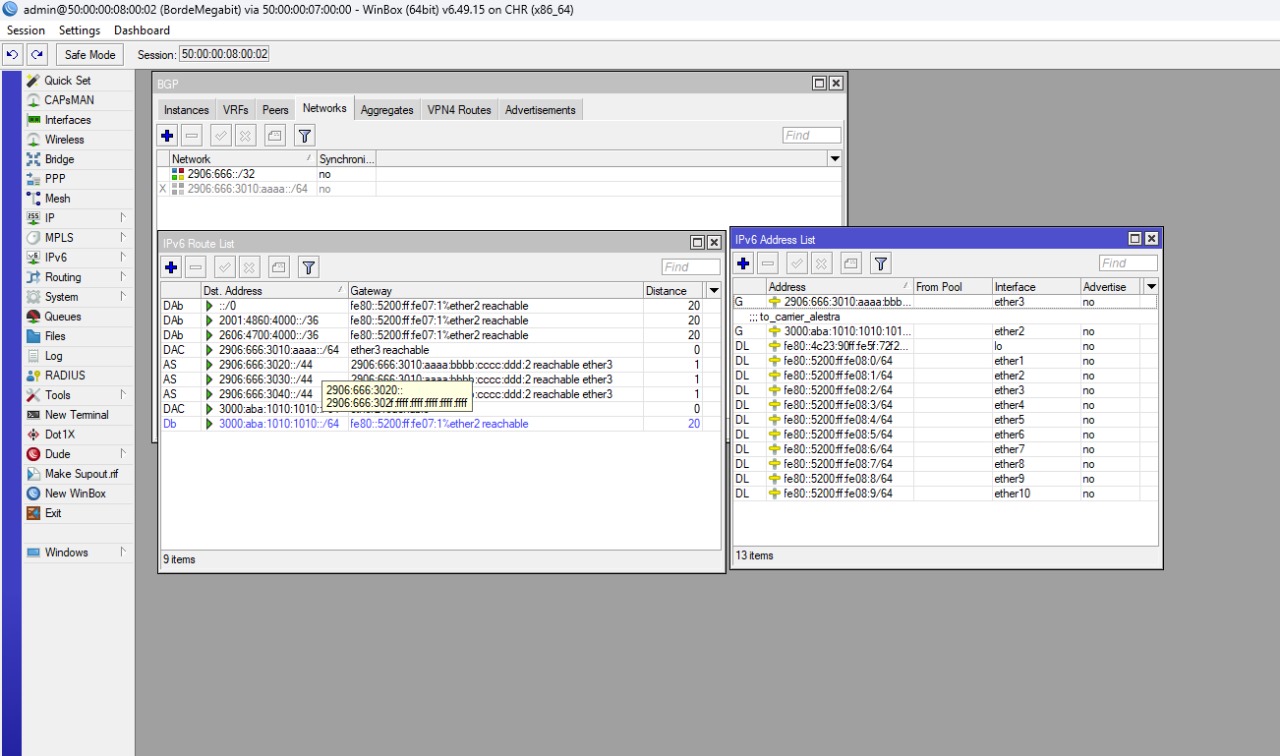Image resolution: width=1280 pixels, height=756 pixels.
Task: Open the column dropdown in IPv6 Route List
Action: [x=713, y=291]
